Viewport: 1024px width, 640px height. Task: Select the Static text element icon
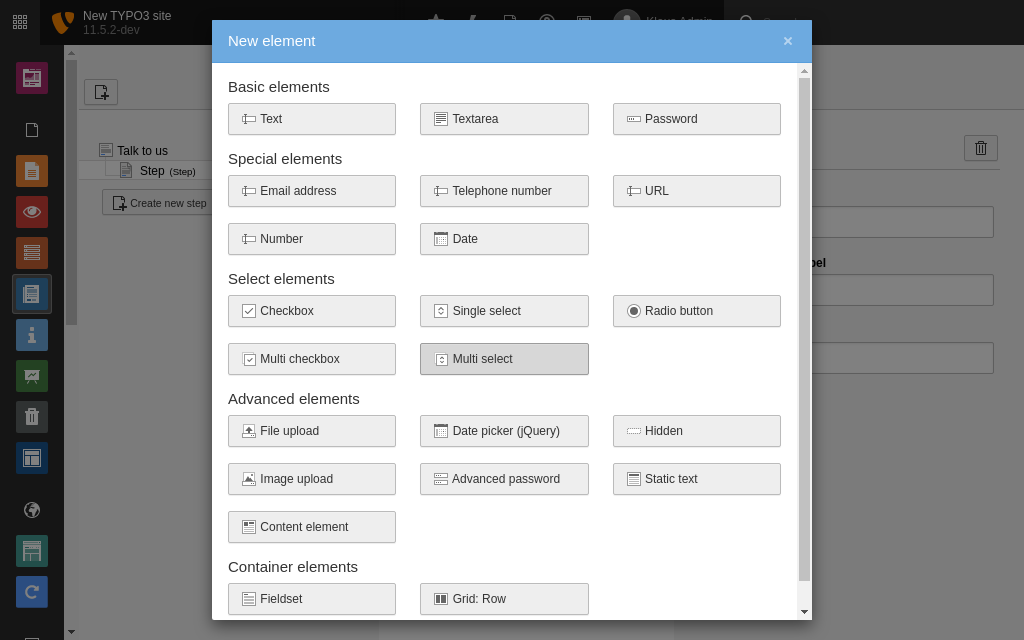click(x=634, y=479)
